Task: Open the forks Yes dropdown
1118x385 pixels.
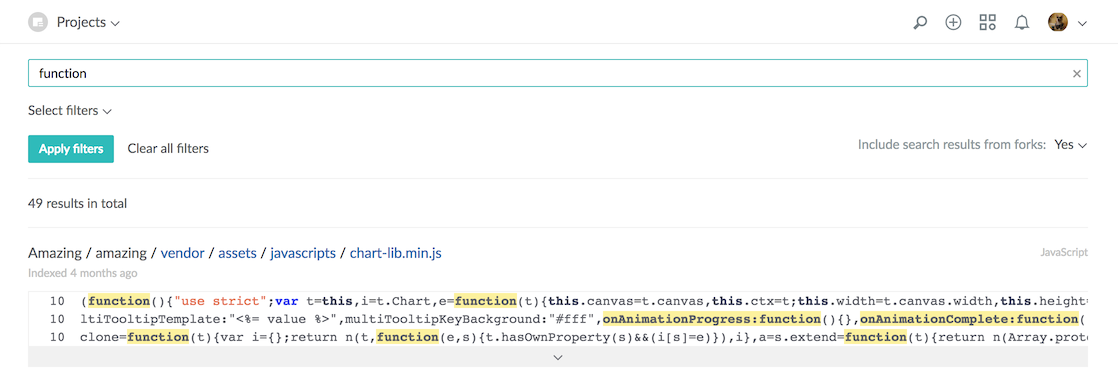Action: (1070, 145)
